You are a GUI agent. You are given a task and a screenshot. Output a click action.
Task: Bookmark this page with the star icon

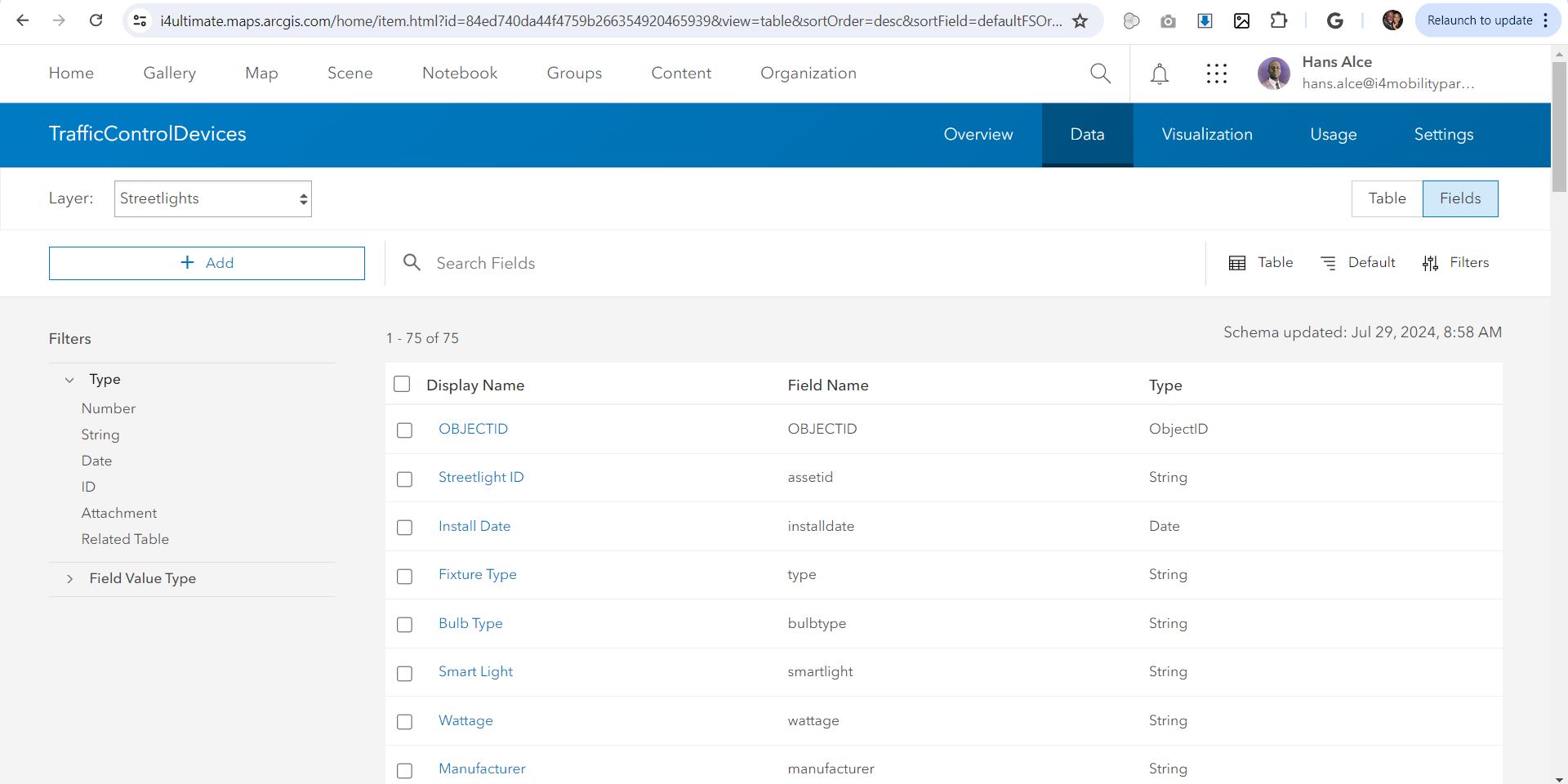(x=1080, y=21)
